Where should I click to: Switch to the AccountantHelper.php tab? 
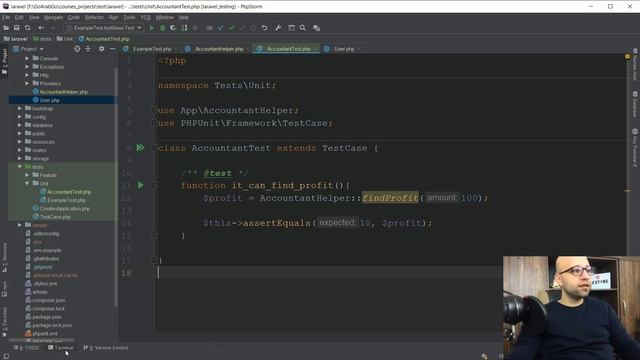(x=219, y=49)
